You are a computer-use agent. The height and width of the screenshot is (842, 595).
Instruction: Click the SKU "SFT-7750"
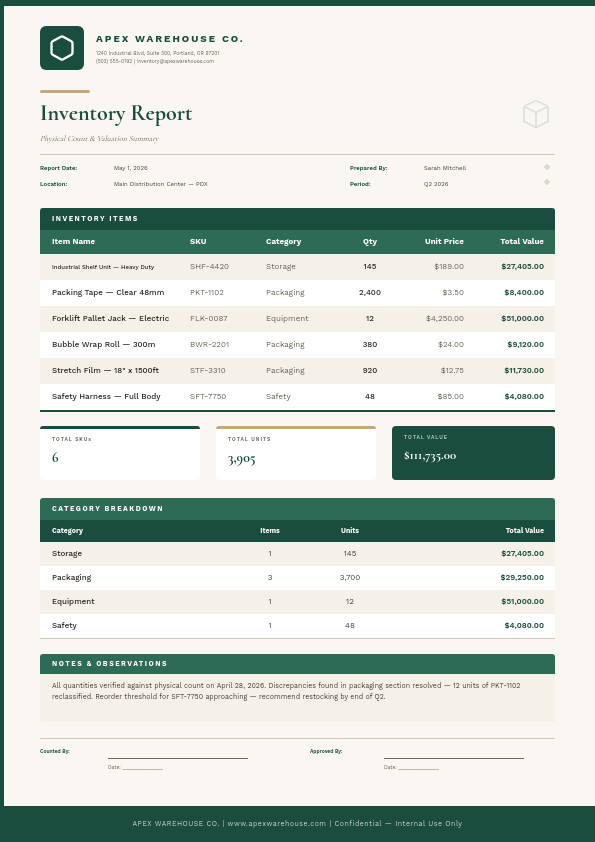(x=208, y=396)
